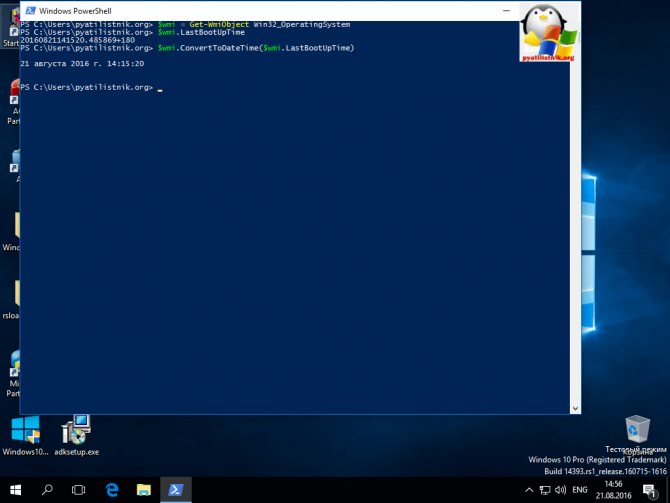The width and height of the screenshot is (670, 503).
Task: Open Task View from the taskbar
Action: pos(79,490)
